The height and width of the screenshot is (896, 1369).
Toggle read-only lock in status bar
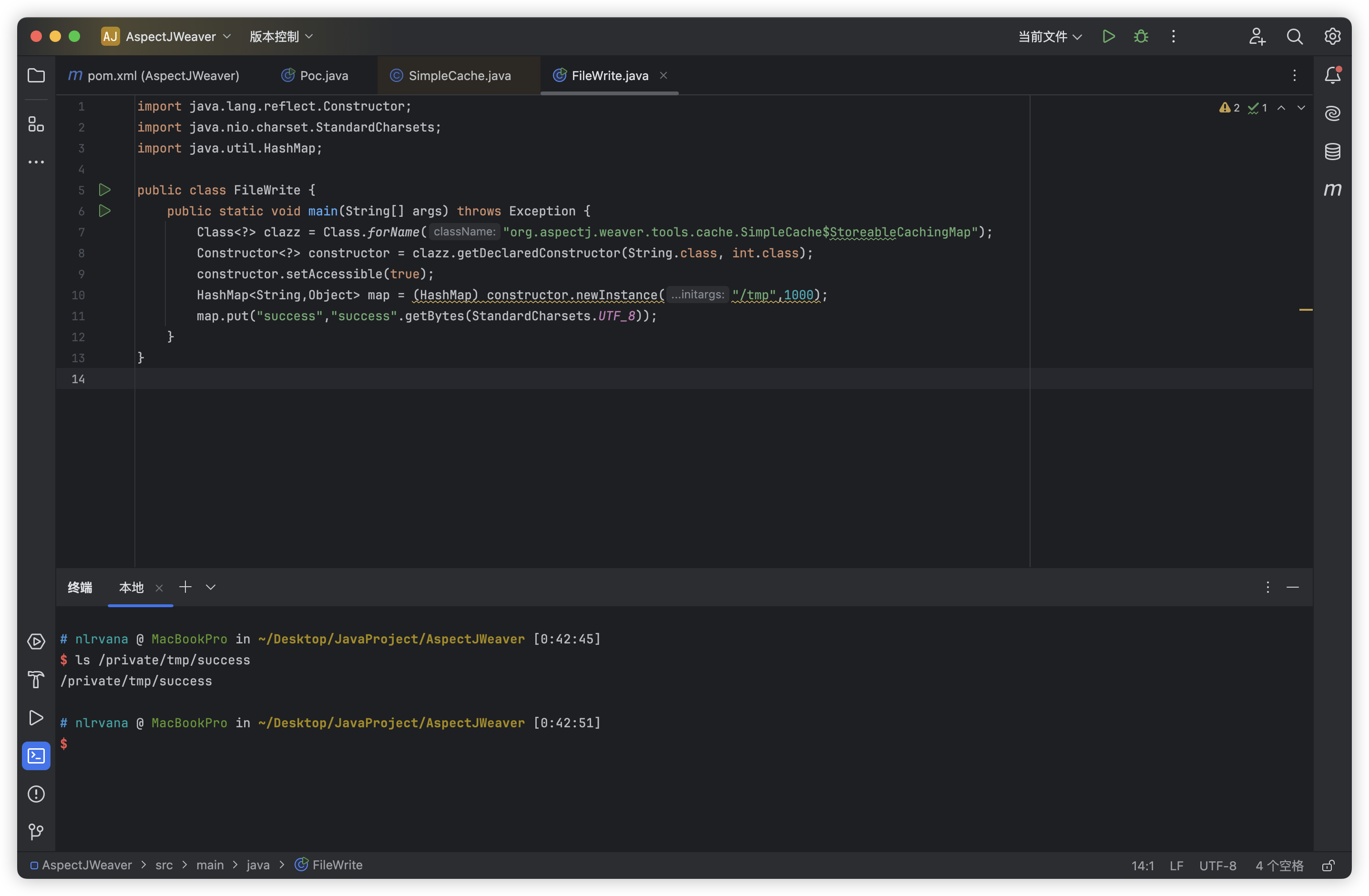click(1328, 865)
